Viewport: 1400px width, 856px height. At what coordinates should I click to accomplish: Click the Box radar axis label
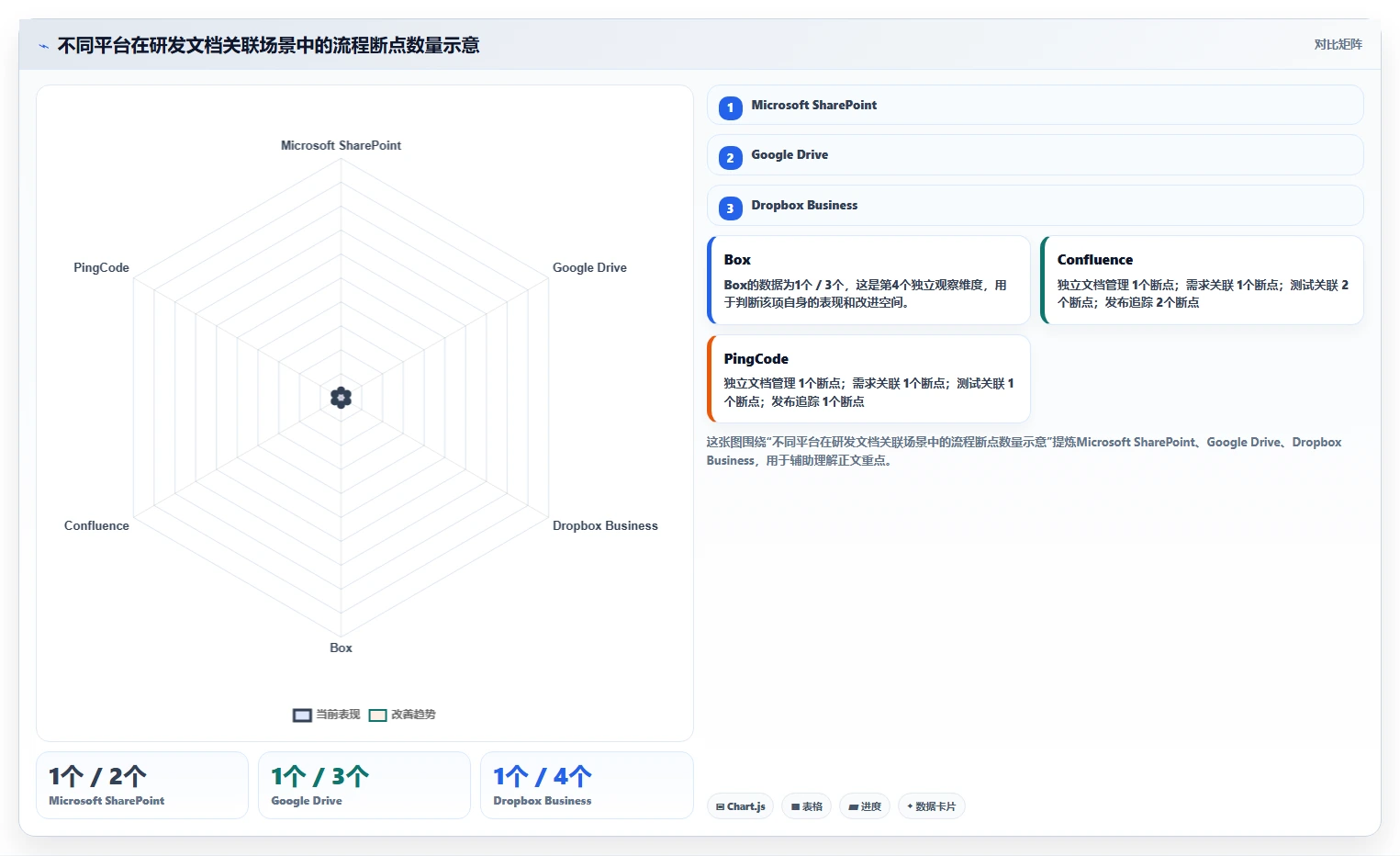(341, 648)
